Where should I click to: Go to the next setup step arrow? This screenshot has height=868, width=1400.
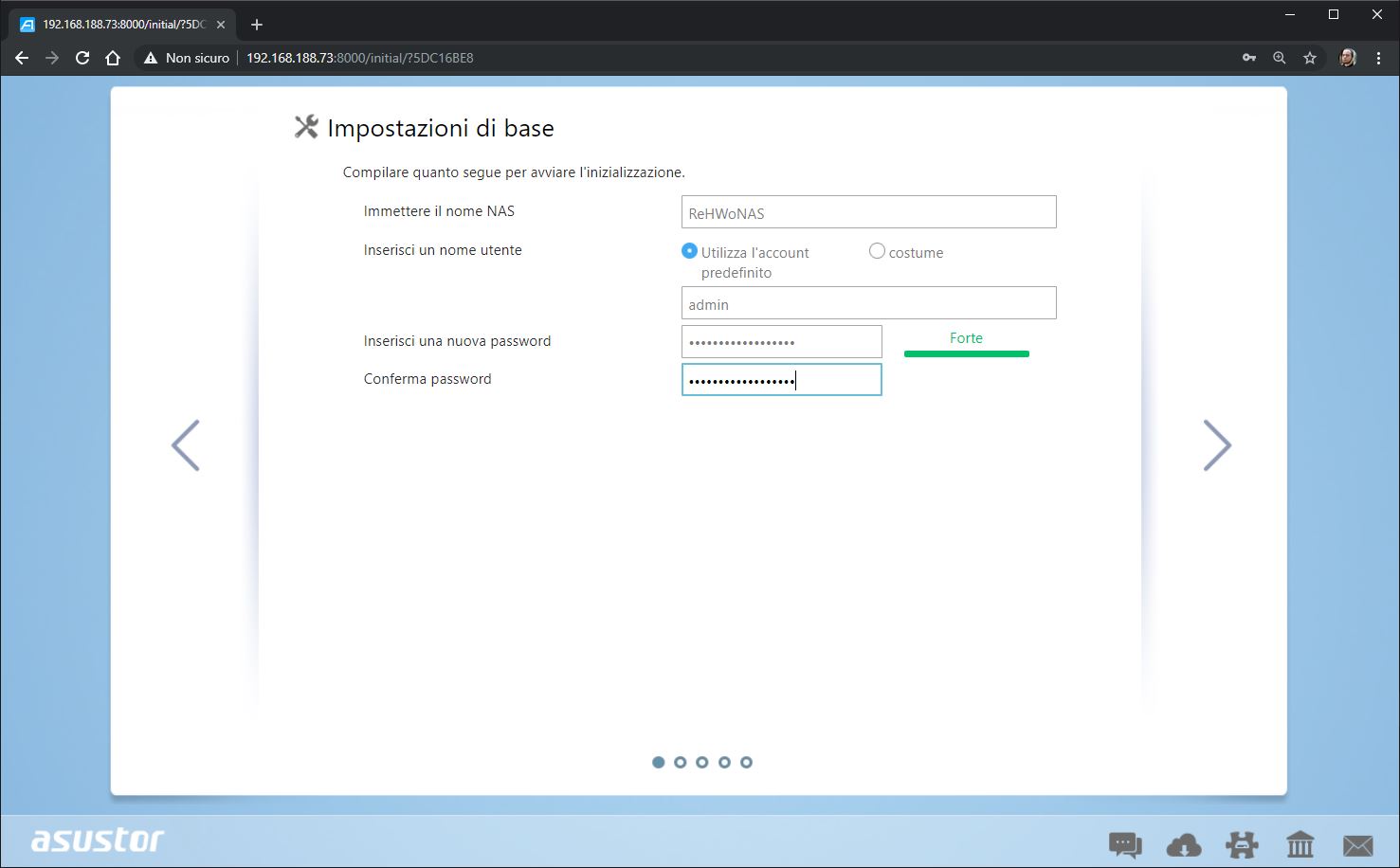tap(1217, 445)
